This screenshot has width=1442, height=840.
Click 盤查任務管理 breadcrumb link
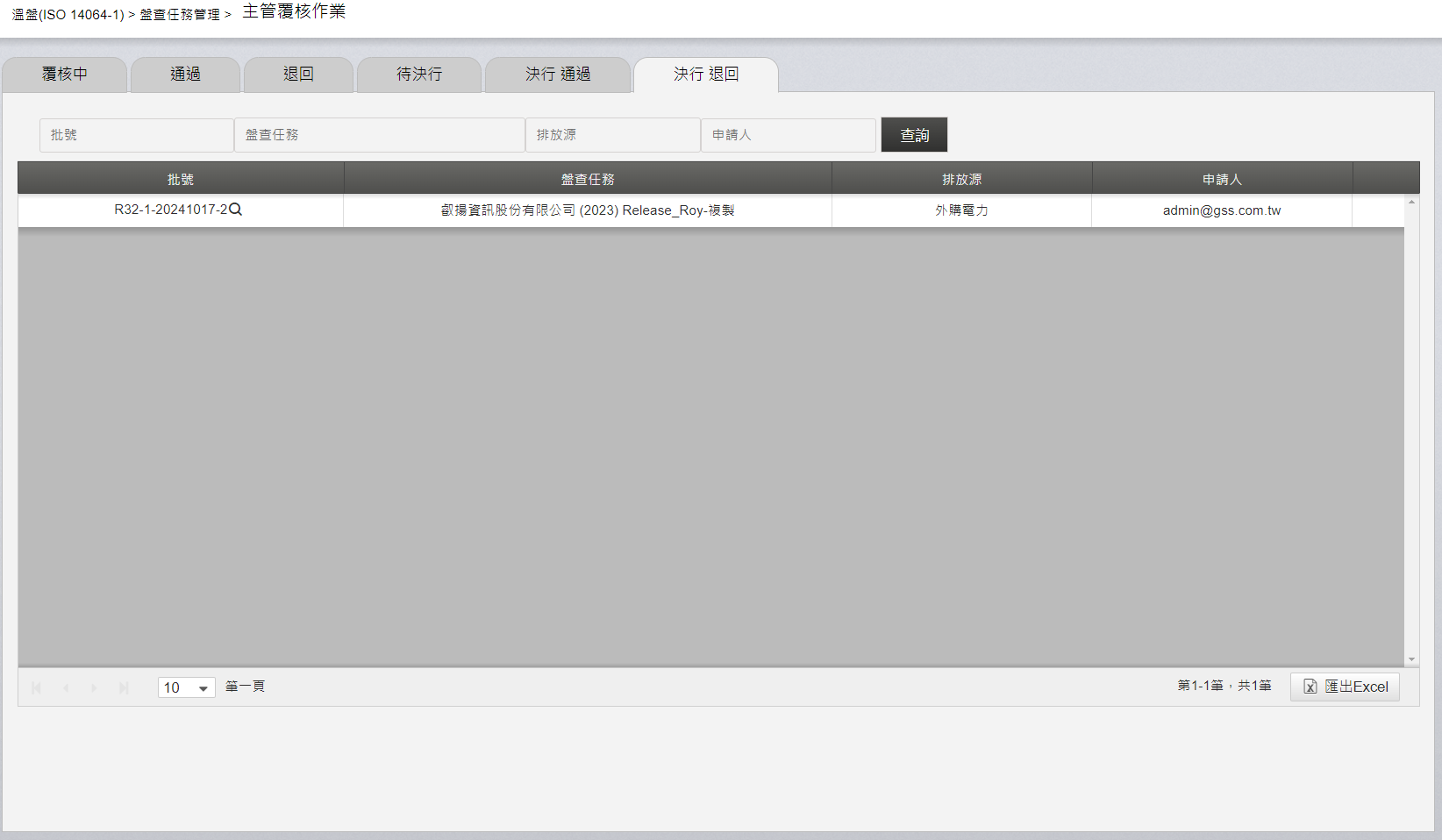pos(180,15)
